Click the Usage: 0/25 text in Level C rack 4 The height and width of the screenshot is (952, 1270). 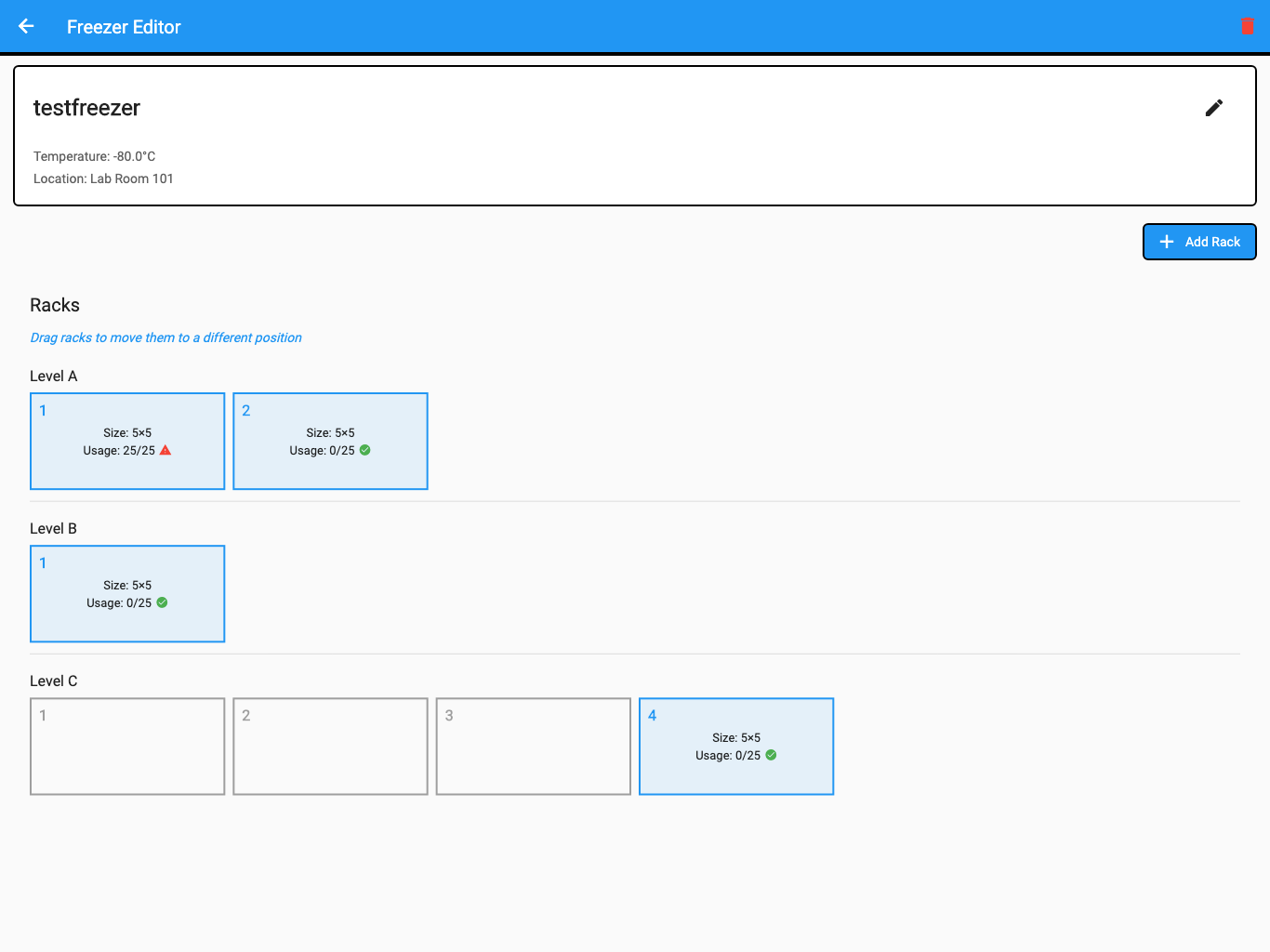click(728, 756)
